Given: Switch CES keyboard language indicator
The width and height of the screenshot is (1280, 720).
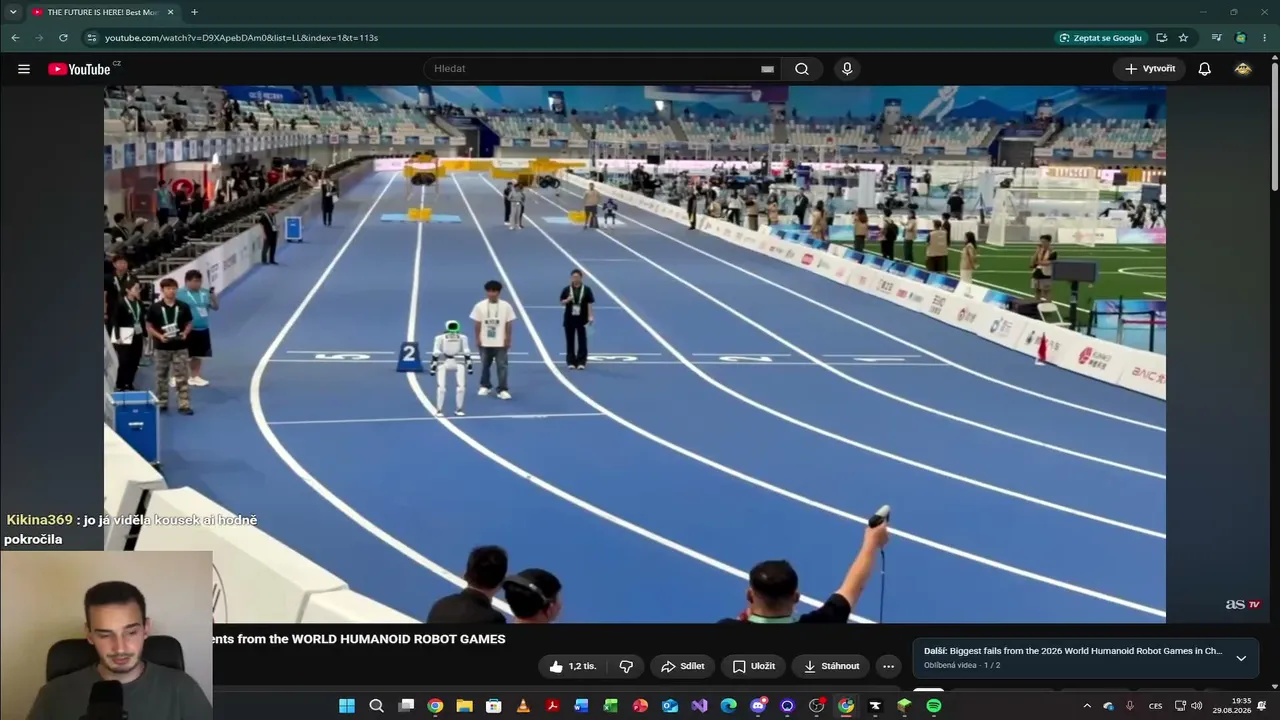Looking at the screenshot, I should tap(1156, 706).
